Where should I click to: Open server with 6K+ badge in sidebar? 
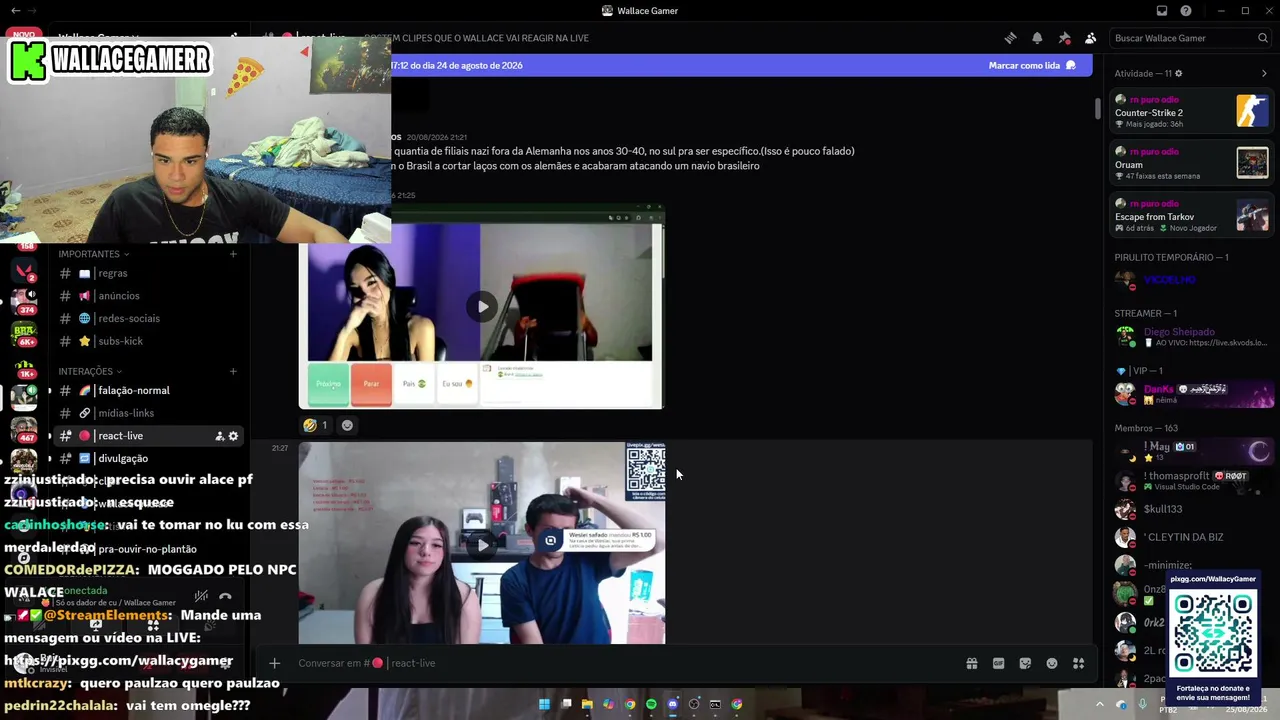tap(24, 334)
